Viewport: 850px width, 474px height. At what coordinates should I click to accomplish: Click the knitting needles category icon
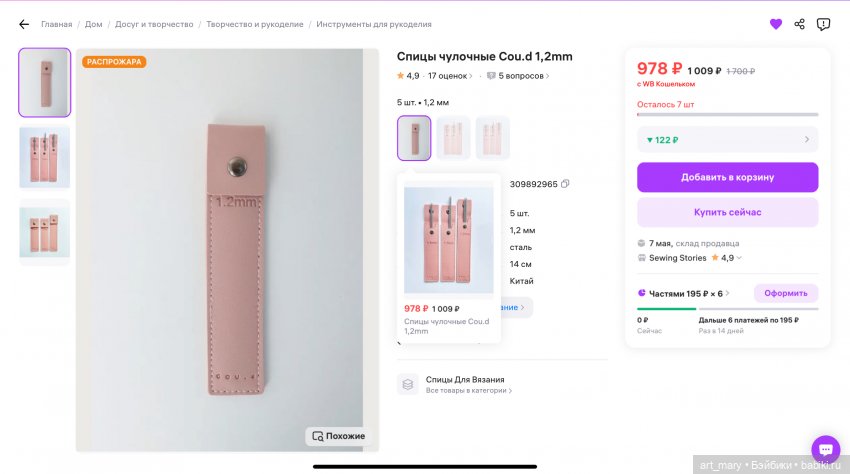click(407, 384)
